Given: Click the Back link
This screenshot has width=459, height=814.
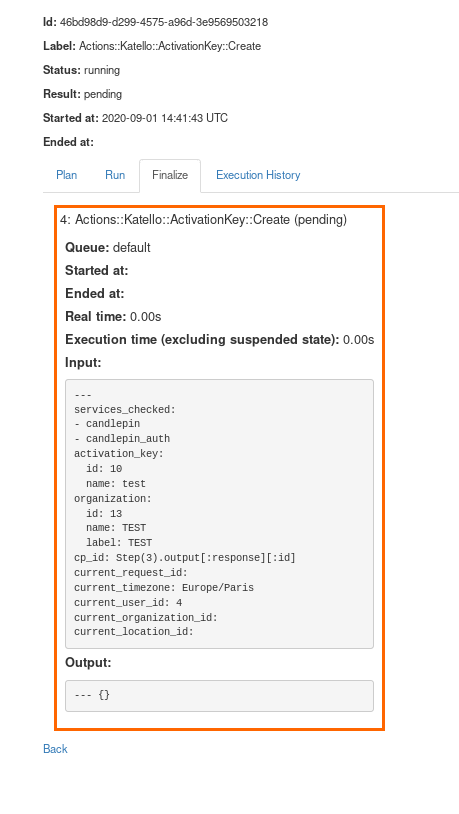Looking at the screenshot, I should click(x=55, y=749).
